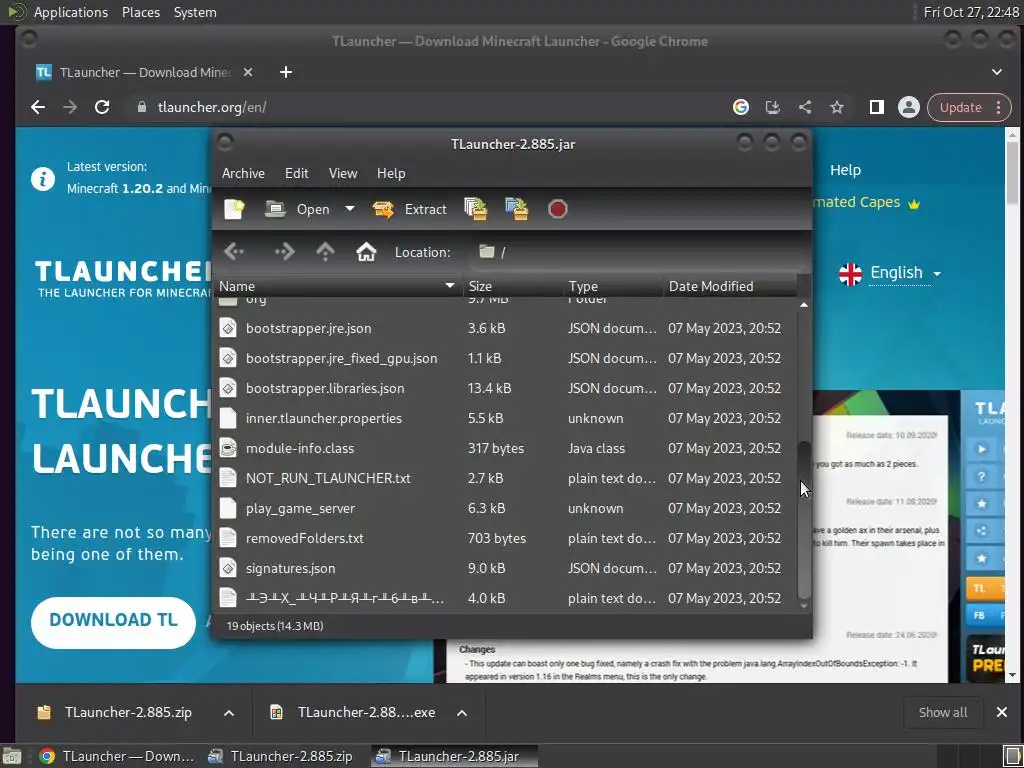Viewport: 1024px width, 768px height.
Task: Switch to the Chrome window in the taskbar
Action: point(117,756)
